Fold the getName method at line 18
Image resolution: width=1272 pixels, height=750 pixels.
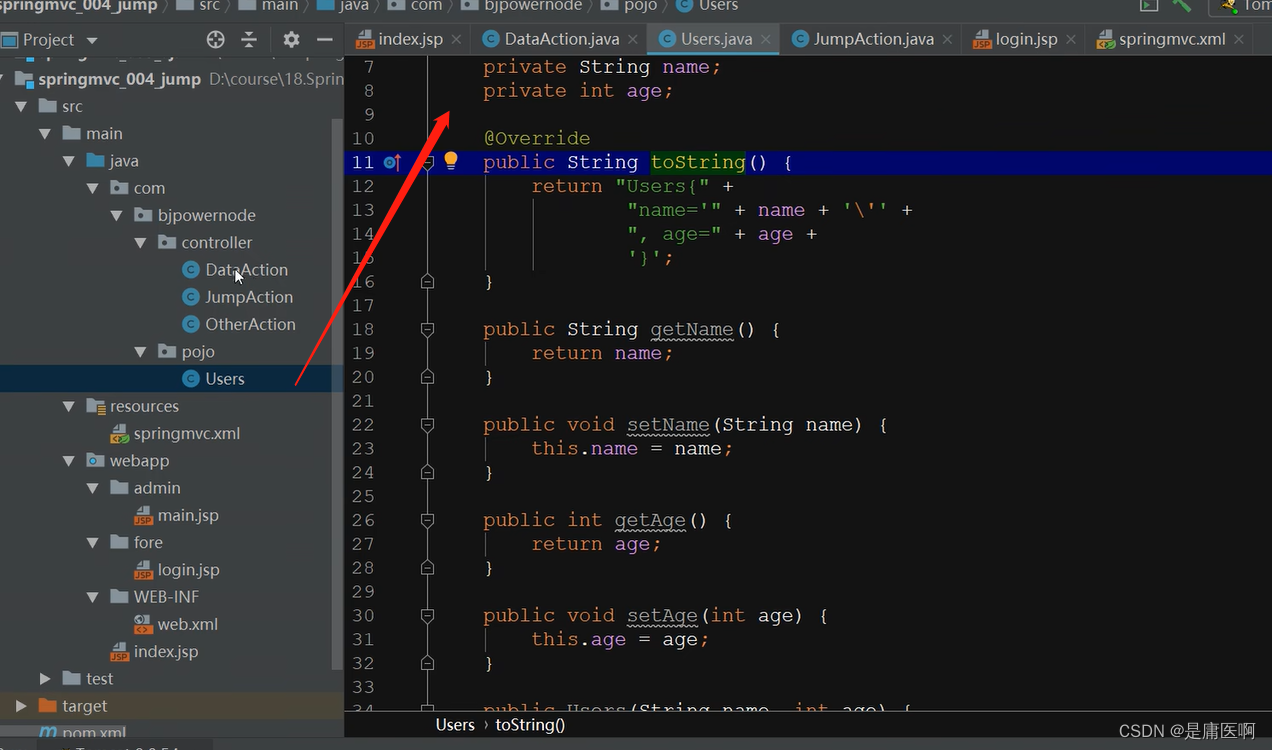point(428,329)
